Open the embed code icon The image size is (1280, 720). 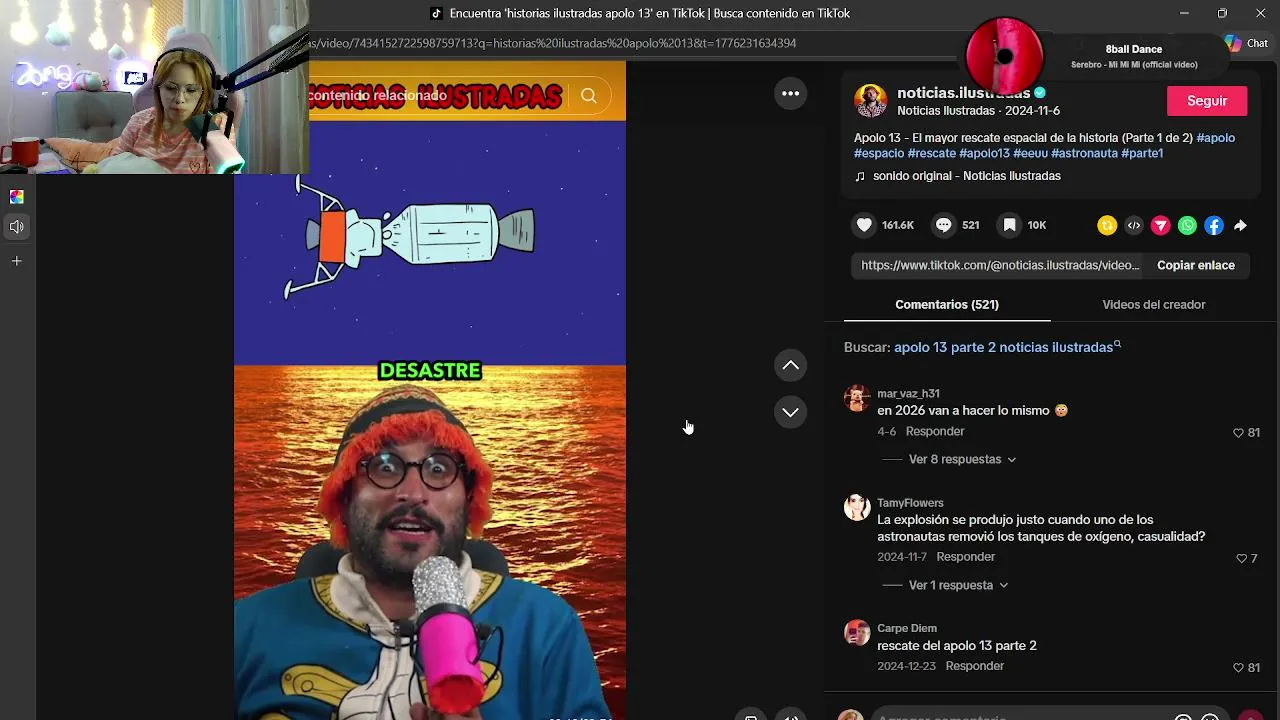point(1133,226)
